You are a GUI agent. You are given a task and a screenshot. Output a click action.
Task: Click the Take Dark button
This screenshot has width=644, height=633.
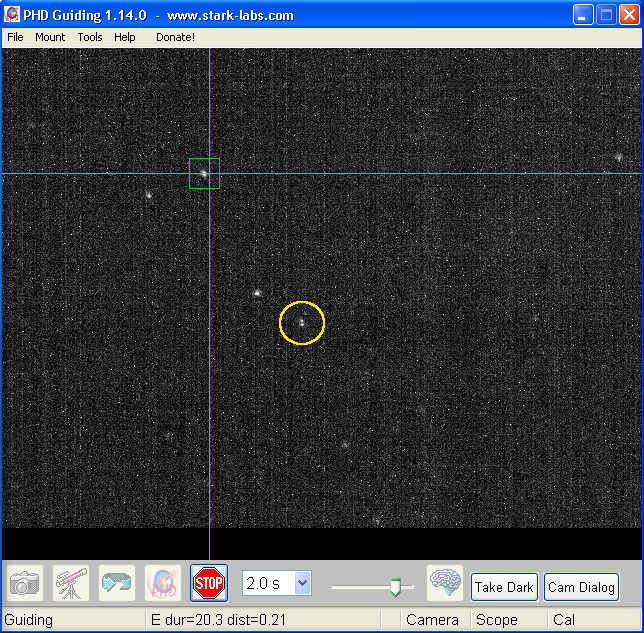tap(504, 587)
